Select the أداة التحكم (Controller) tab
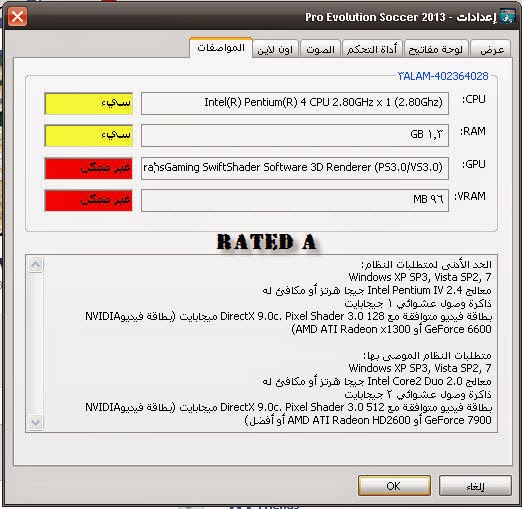The height and width of the screenshot is (509, 522). pos(372,49)
